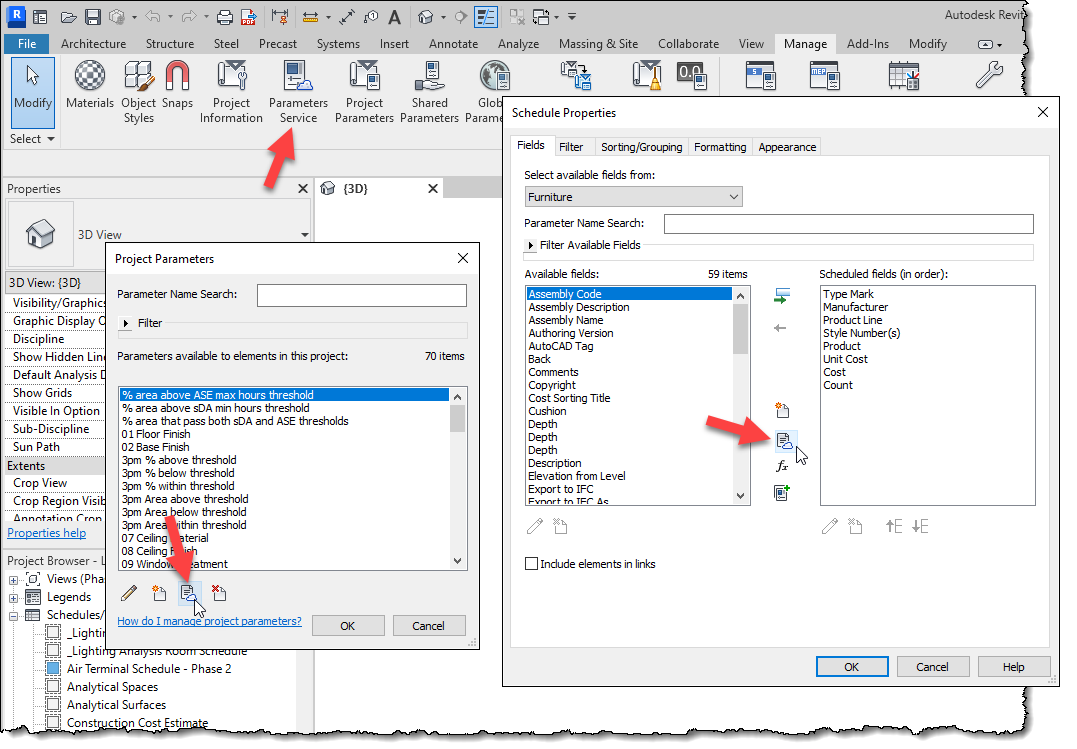1077x749 pixels.
Task: Open Shared Parameters from the ribbon
Action: tap(429, 91)
